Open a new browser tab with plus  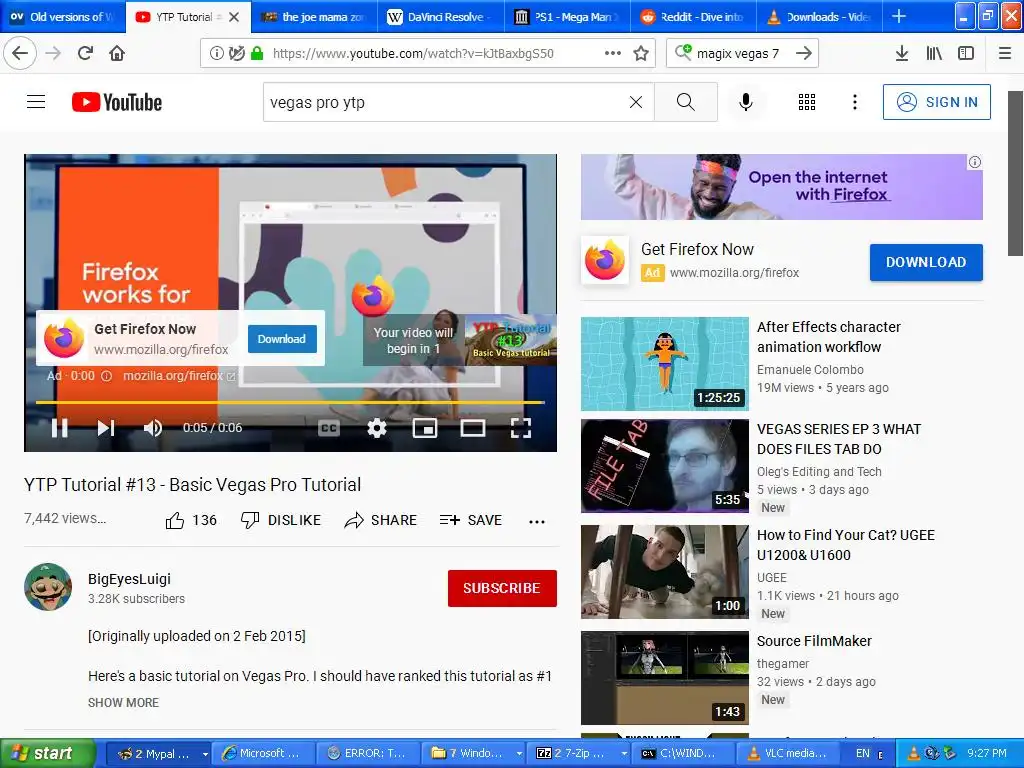pos(899,16)
